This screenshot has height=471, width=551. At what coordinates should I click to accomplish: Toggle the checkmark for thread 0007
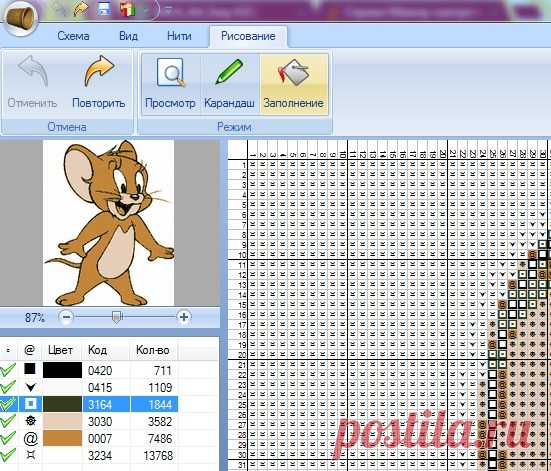8,438
